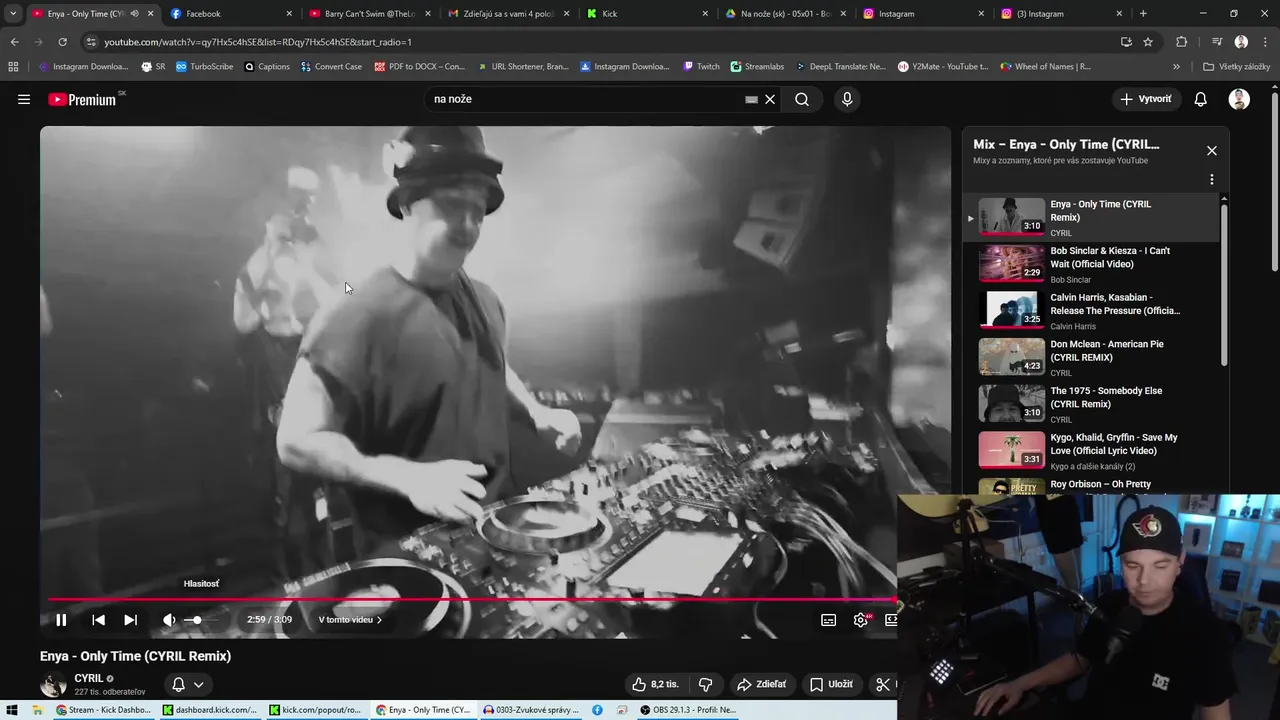The image size is (1280, 720).
Task: Run search with the magnifier button
Action: pyautogui.click(x=802, y=99)
